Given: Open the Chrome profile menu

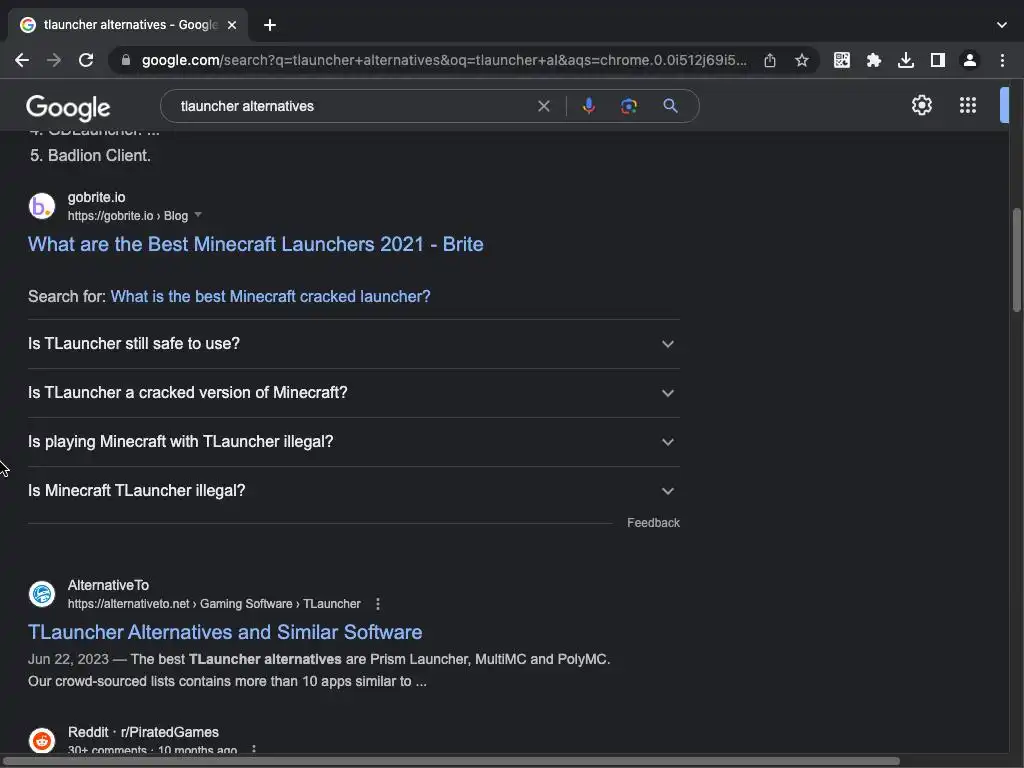Looking at the screenshot, I should [970, 60].
